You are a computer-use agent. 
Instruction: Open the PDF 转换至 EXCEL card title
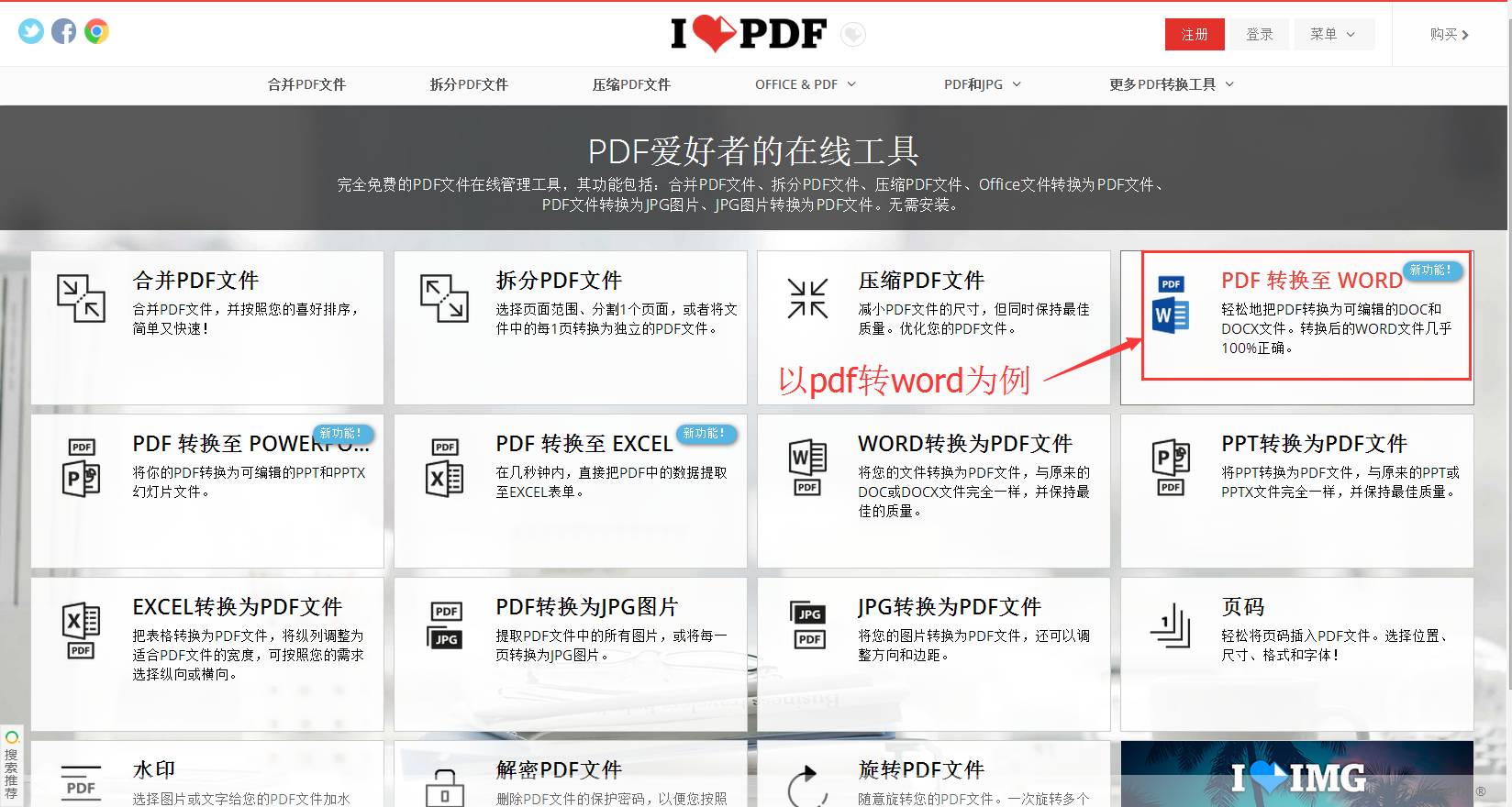584,443
